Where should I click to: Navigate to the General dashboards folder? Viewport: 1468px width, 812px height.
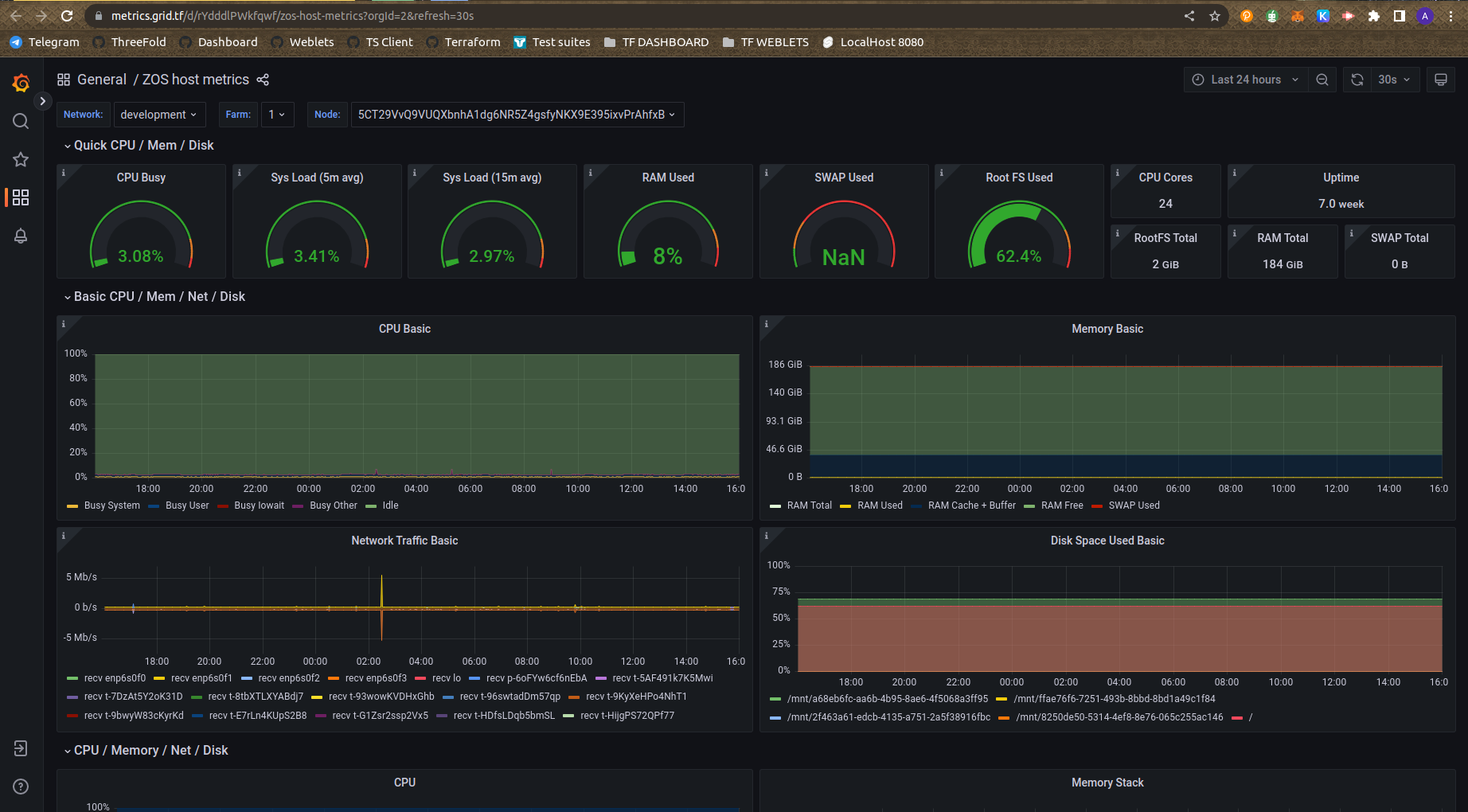(102, 80)
